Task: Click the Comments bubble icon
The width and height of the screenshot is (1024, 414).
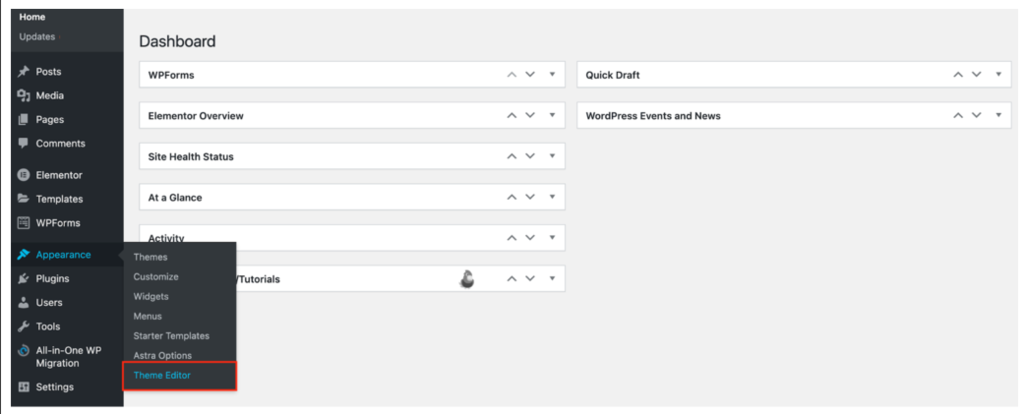Action: pyautogui.click(x=24, y=143)
